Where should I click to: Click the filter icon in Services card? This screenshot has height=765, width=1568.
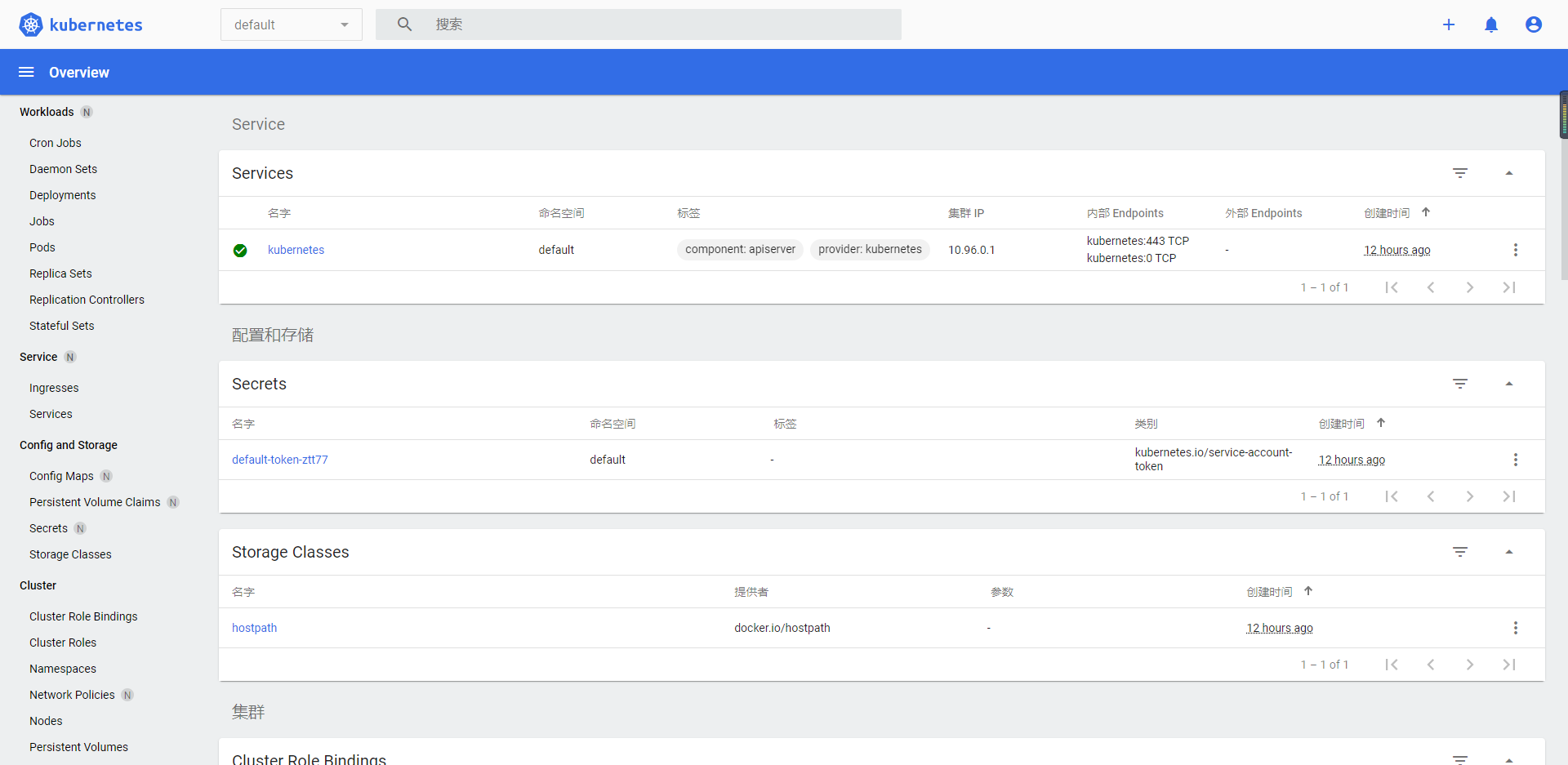click(1460, 173)
